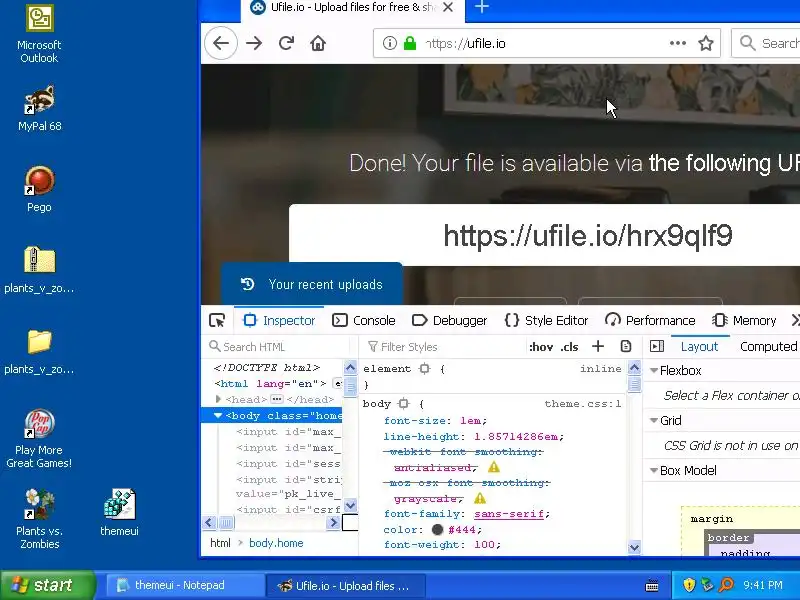Click the security shield tray icon
Image resolution: width=800 pixels, height=600 pixels.
[689, 585]
